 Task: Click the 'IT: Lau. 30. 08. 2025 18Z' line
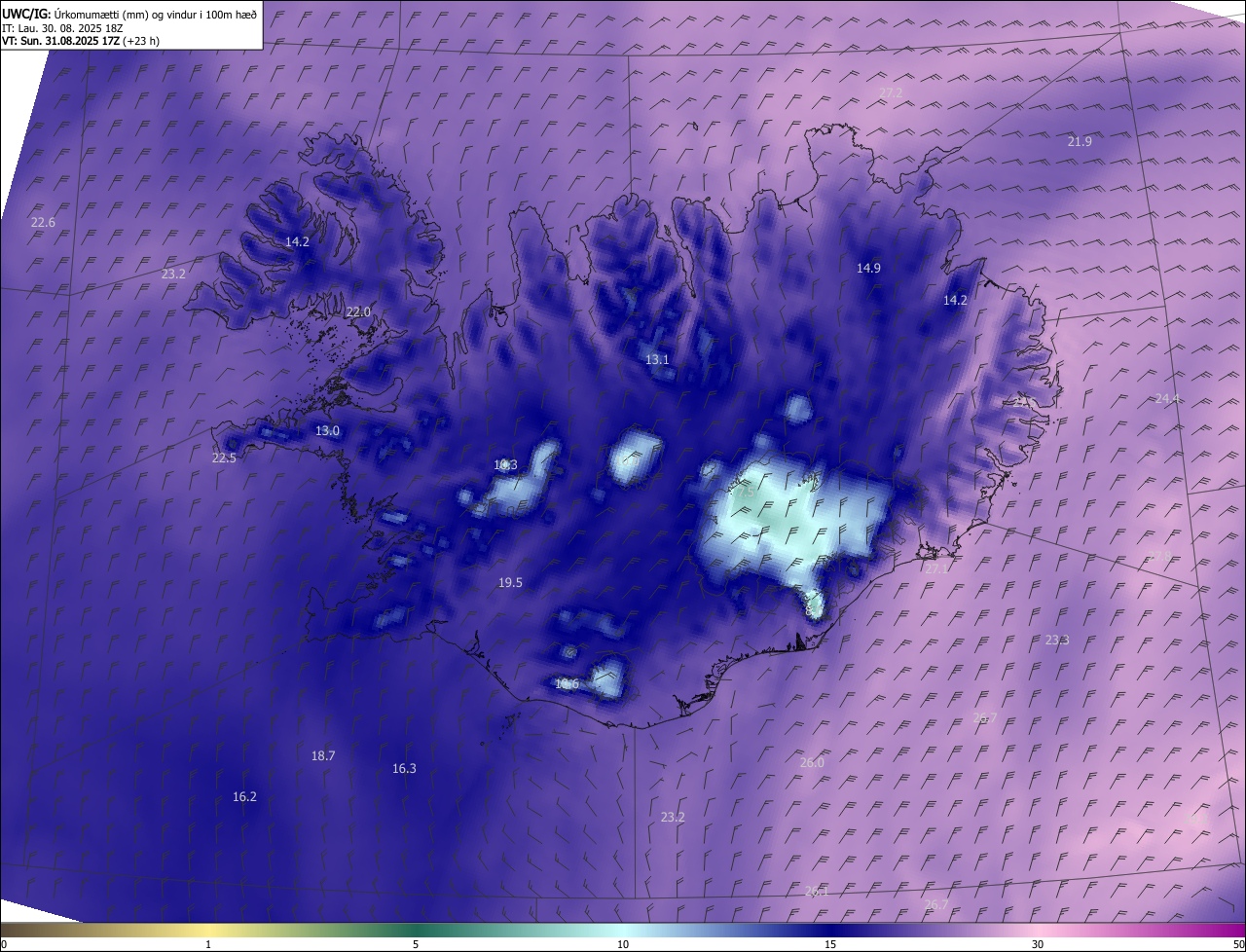pyautogui.click(x=62, y=28)
